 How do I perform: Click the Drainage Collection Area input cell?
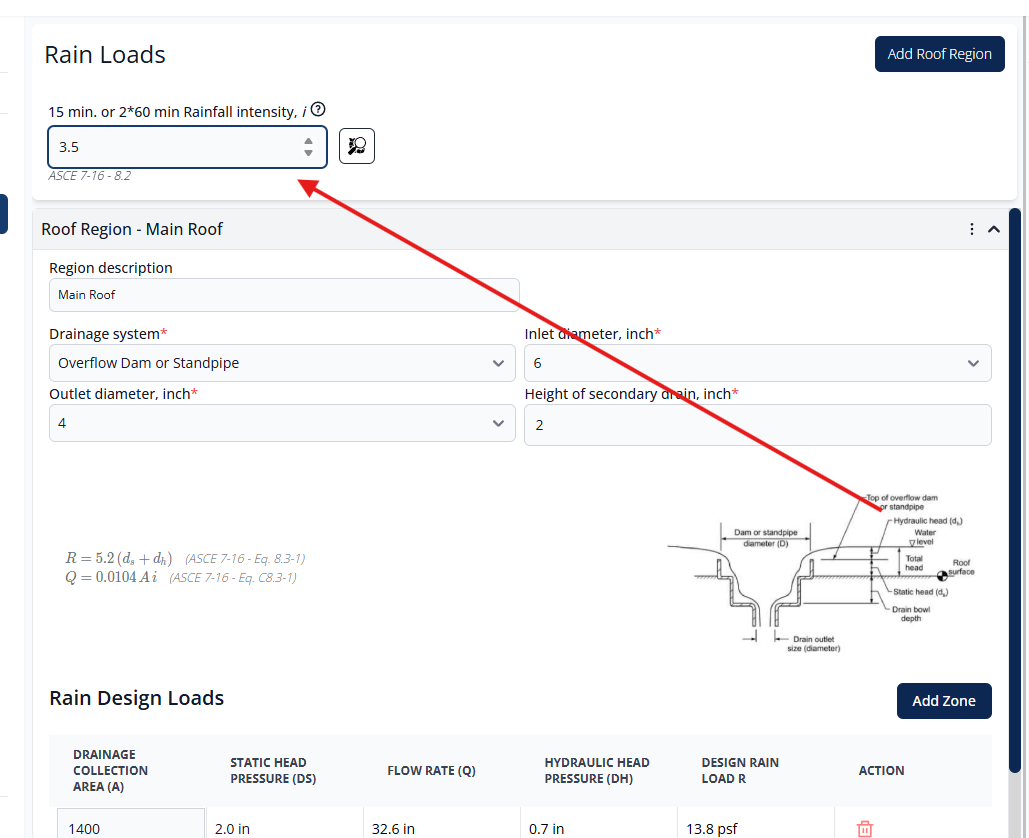coord(131,827)
